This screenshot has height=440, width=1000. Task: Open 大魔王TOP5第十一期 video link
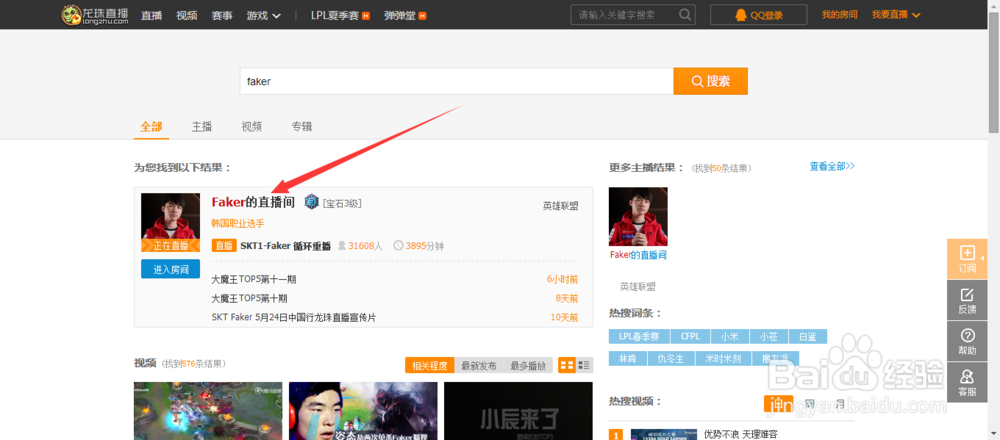[x=254, y=279]
